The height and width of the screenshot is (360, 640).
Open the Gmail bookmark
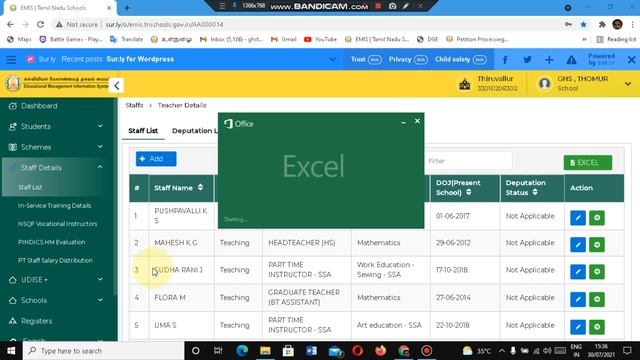[x=284, y=39]
